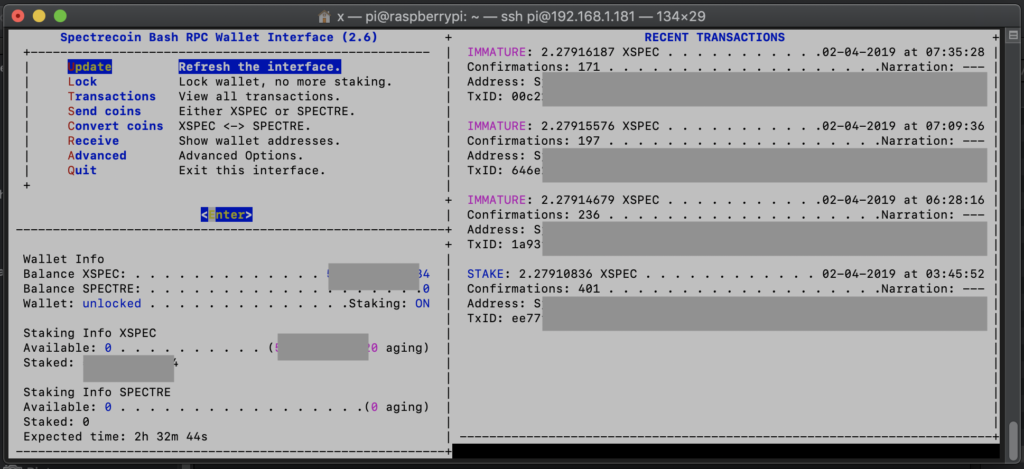Select the Update menu entry
The width and height of the screenshot is (1024, 469).
(x=89, y=67)
